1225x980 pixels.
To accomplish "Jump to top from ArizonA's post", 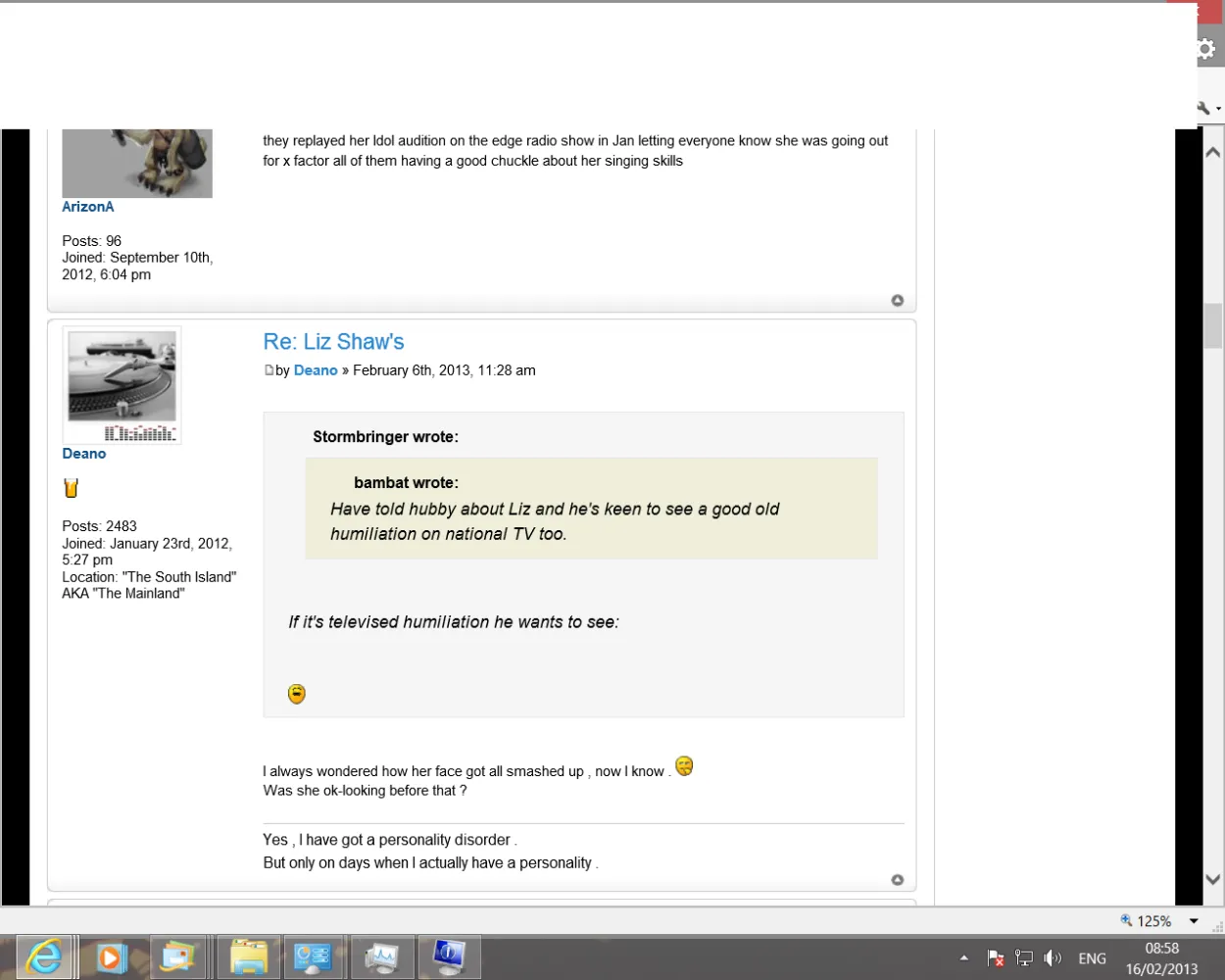I will (898, 301).
